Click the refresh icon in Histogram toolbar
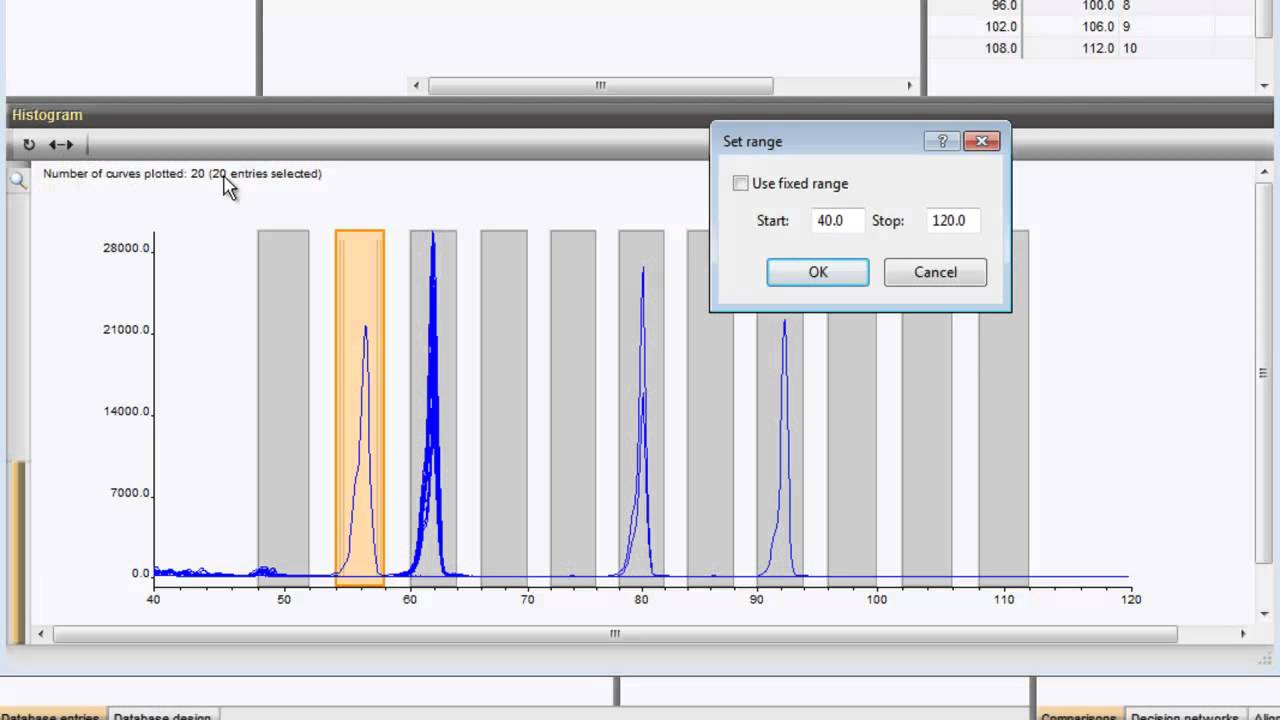This screenshot has height=720, width=1280. click(29, 145)
